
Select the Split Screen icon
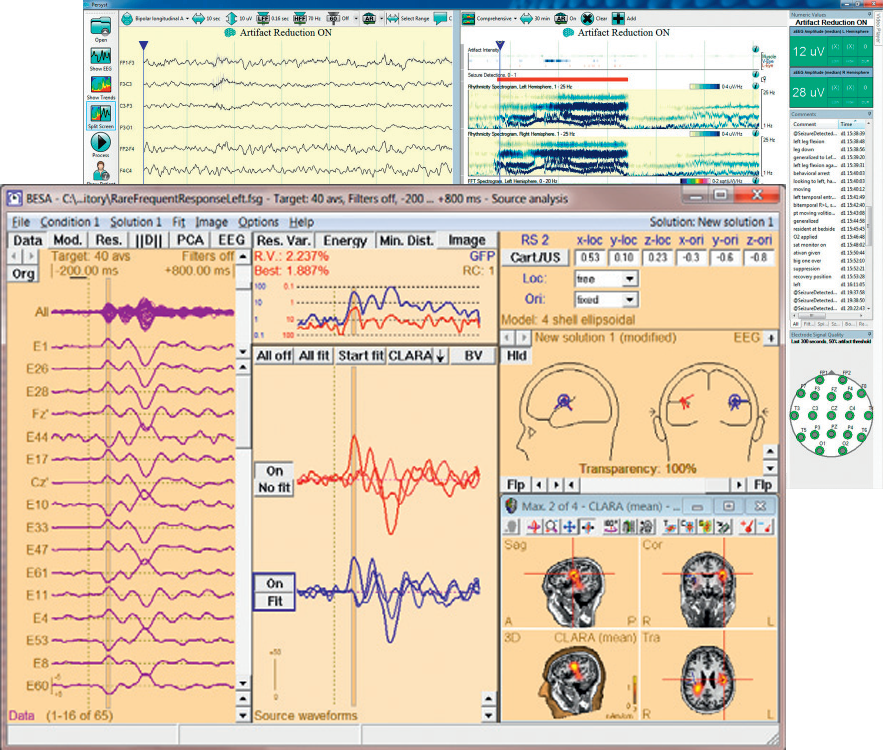click(101, 114)
